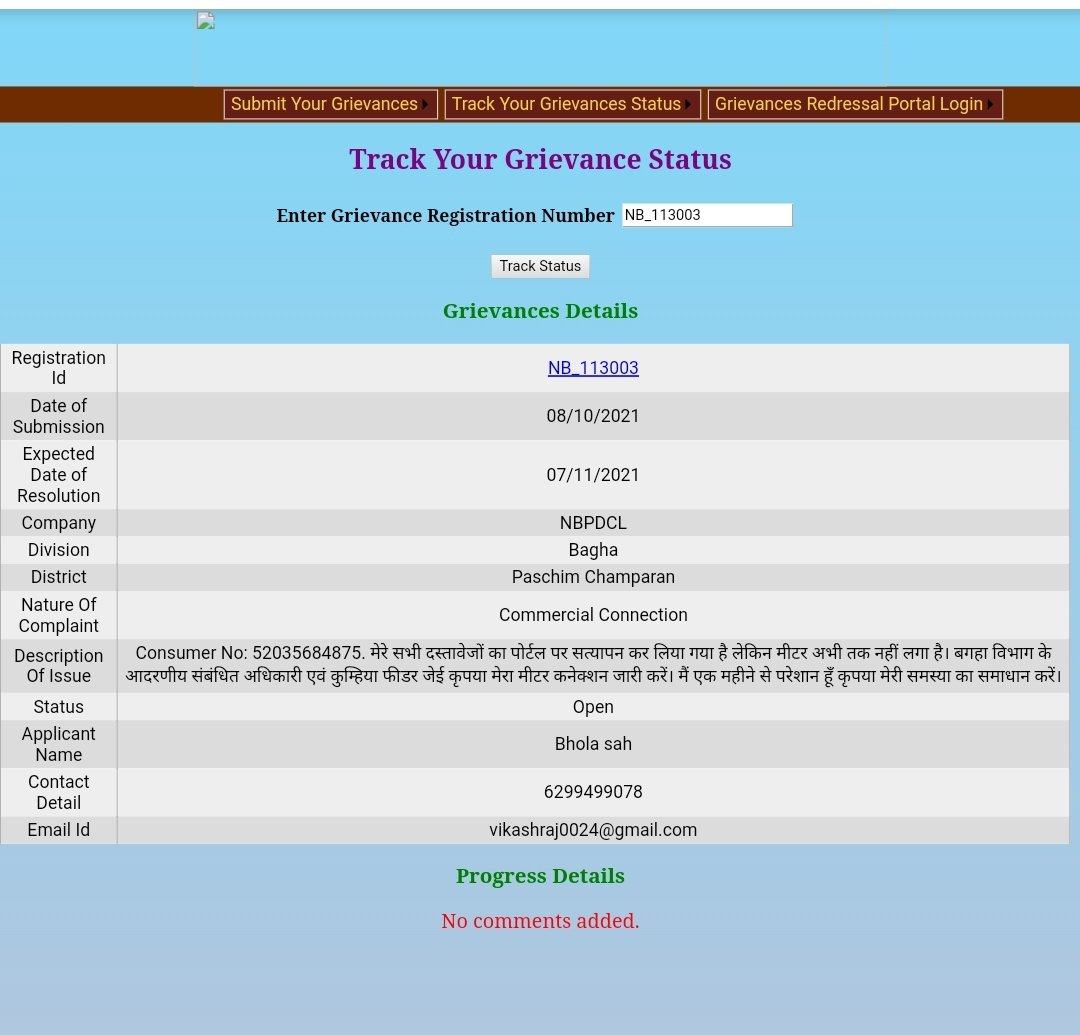Click applicant name Bhola sah
Screen dimensions: 1080x1035
[593, 744]
